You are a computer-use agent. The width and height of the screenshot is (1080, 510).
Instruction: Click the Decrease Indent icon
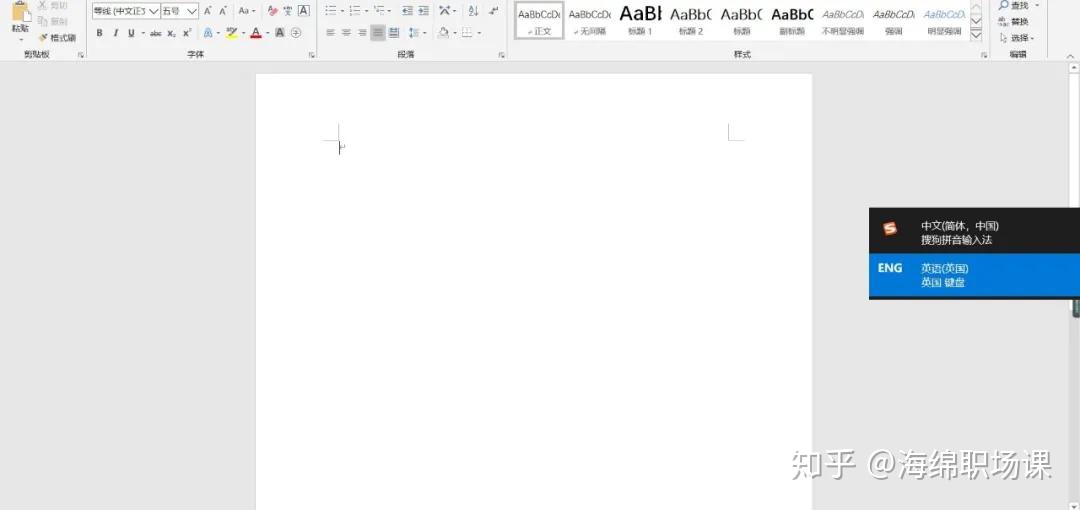tap(407, 11)
